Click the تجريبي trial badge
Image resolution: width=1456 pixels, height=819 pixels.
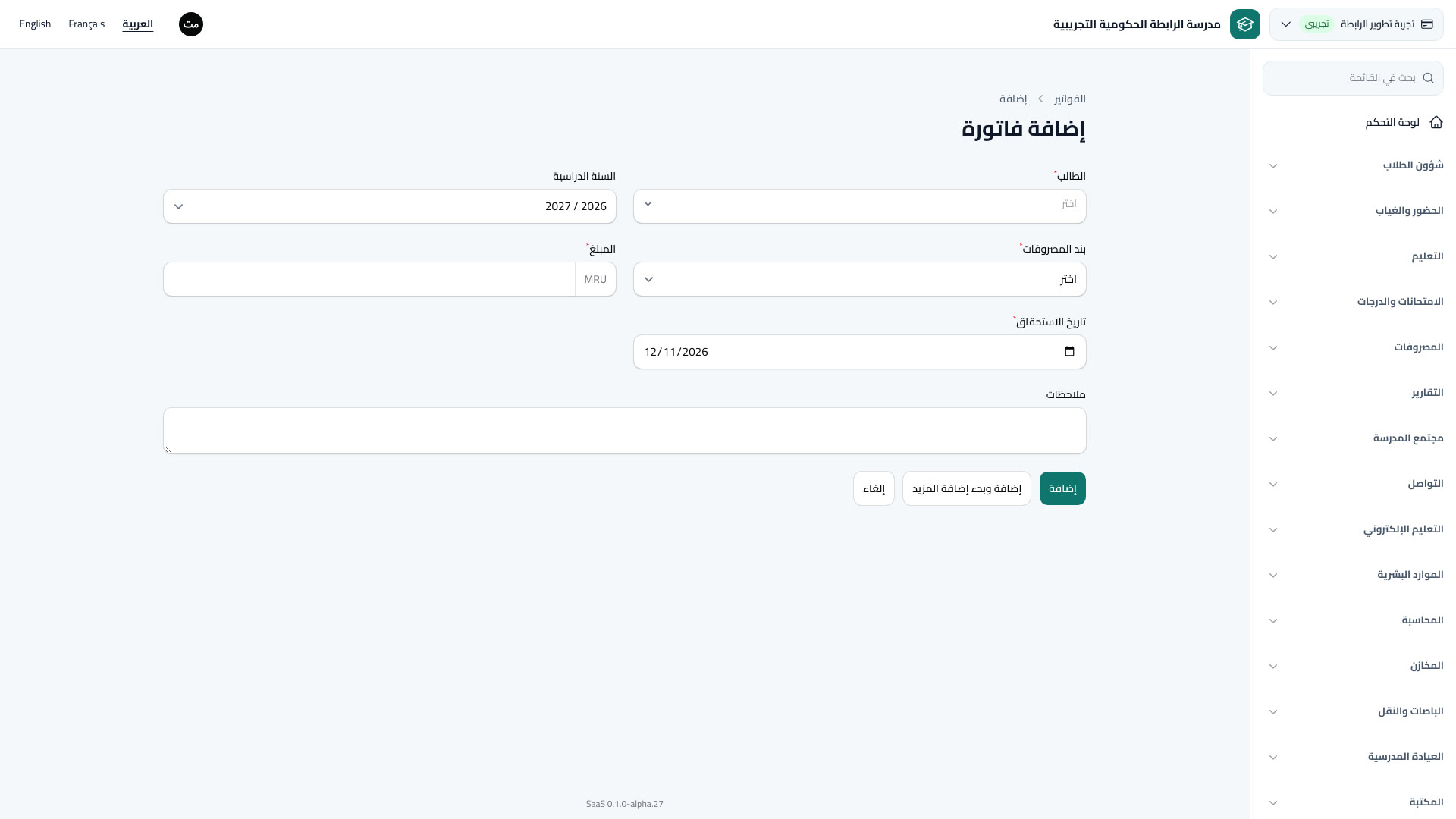tap(1317, 24)
